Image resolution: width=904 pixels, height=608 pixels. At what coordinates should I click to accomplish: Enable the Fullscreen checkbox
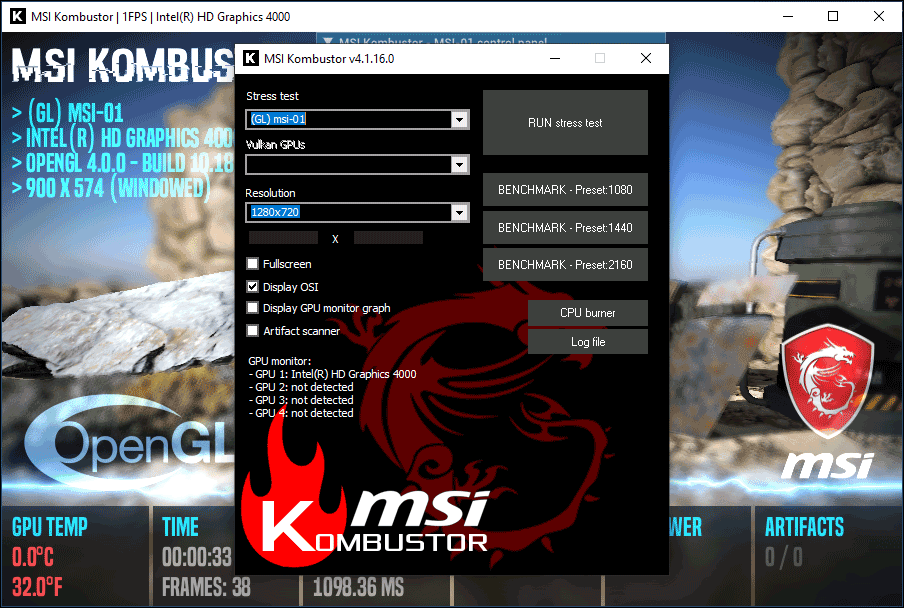click(x=253, y=264)
